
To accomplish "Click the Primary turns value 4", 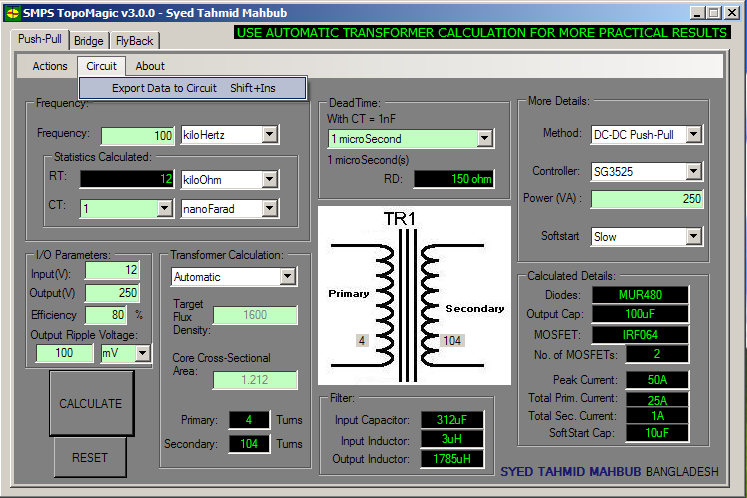I will tap(249, 420).
